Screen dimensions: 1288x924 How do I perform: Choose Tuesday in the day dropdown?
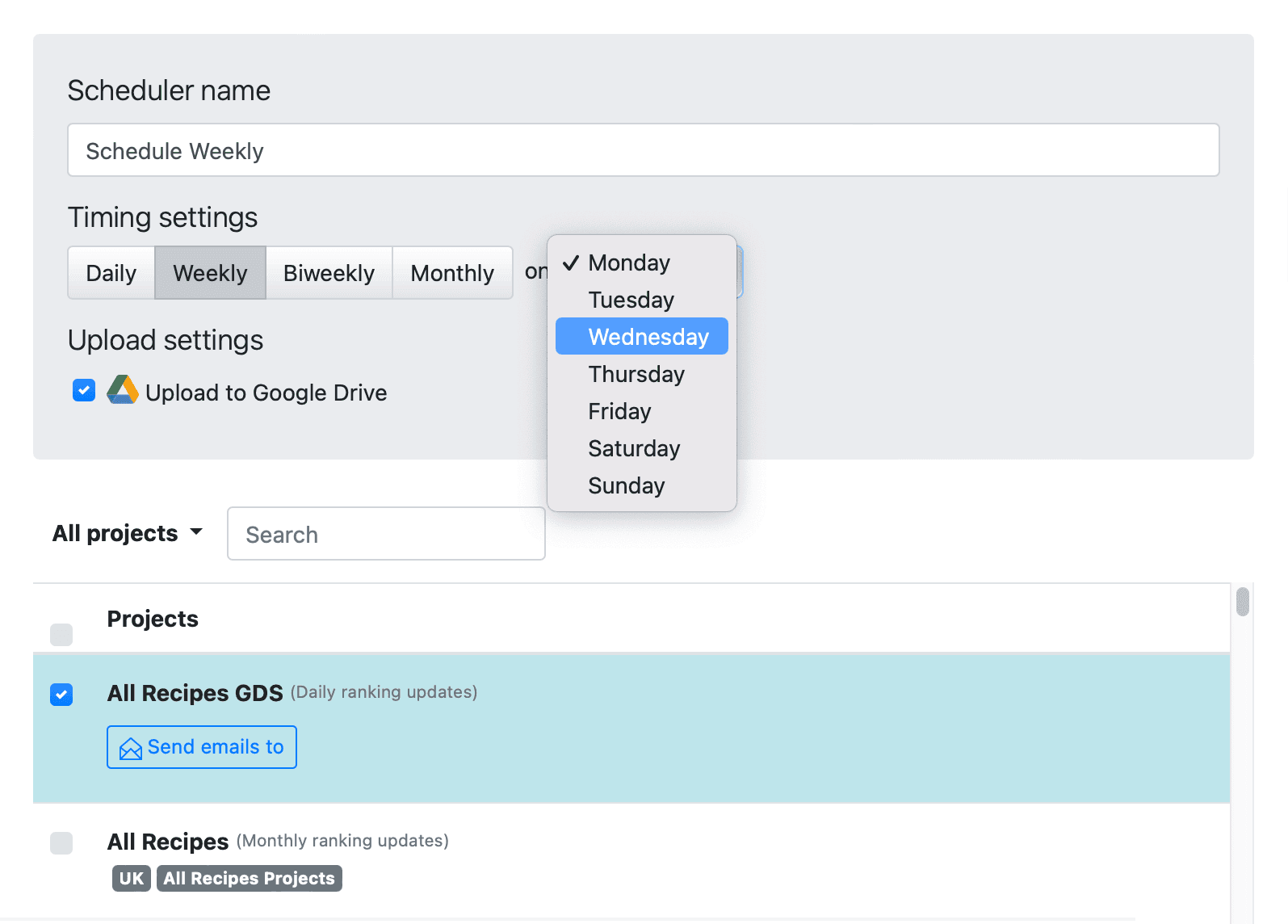[x=642, y=300]
